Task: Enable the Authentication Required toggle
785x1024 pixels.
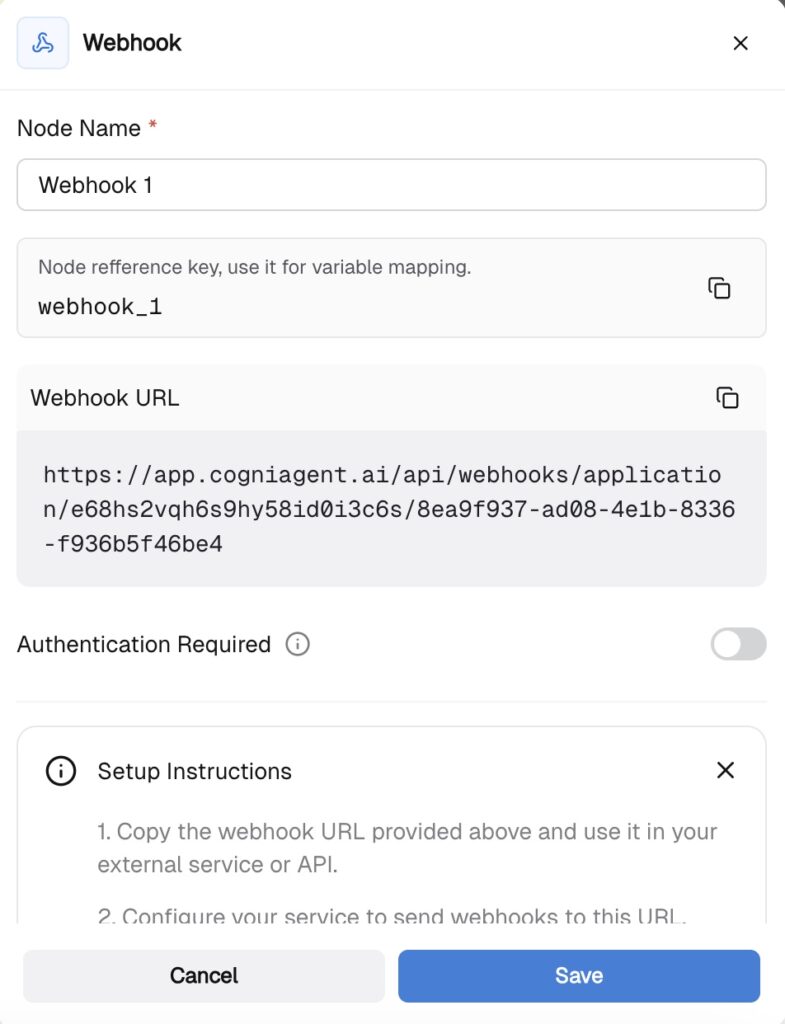Action: [738, 644]
